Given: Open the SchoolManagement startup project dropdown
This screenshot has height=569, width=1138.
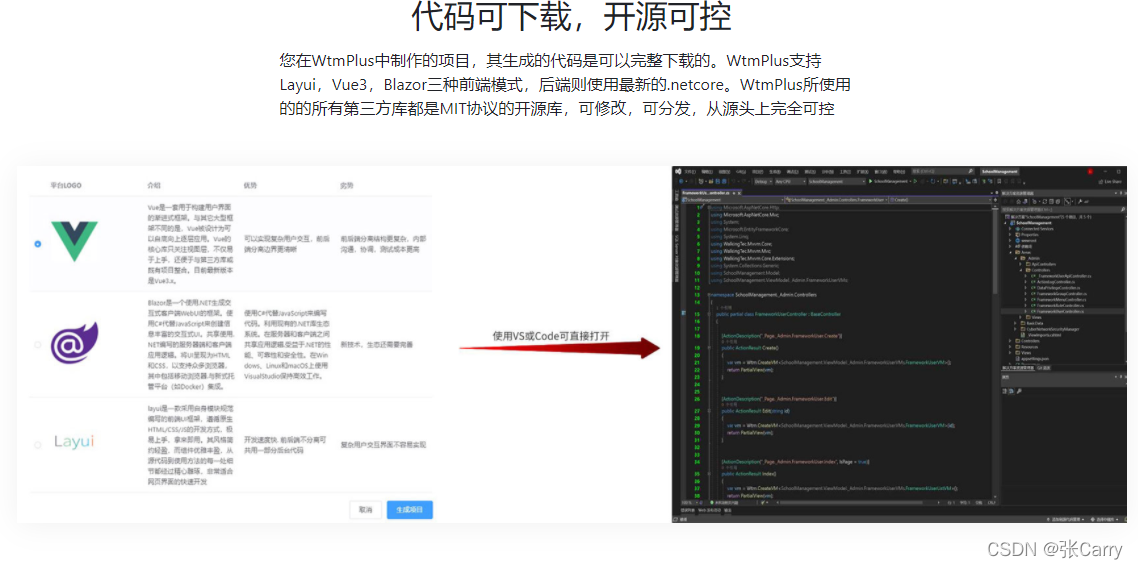Looking at the screenshot, I should tap(837, 181).
